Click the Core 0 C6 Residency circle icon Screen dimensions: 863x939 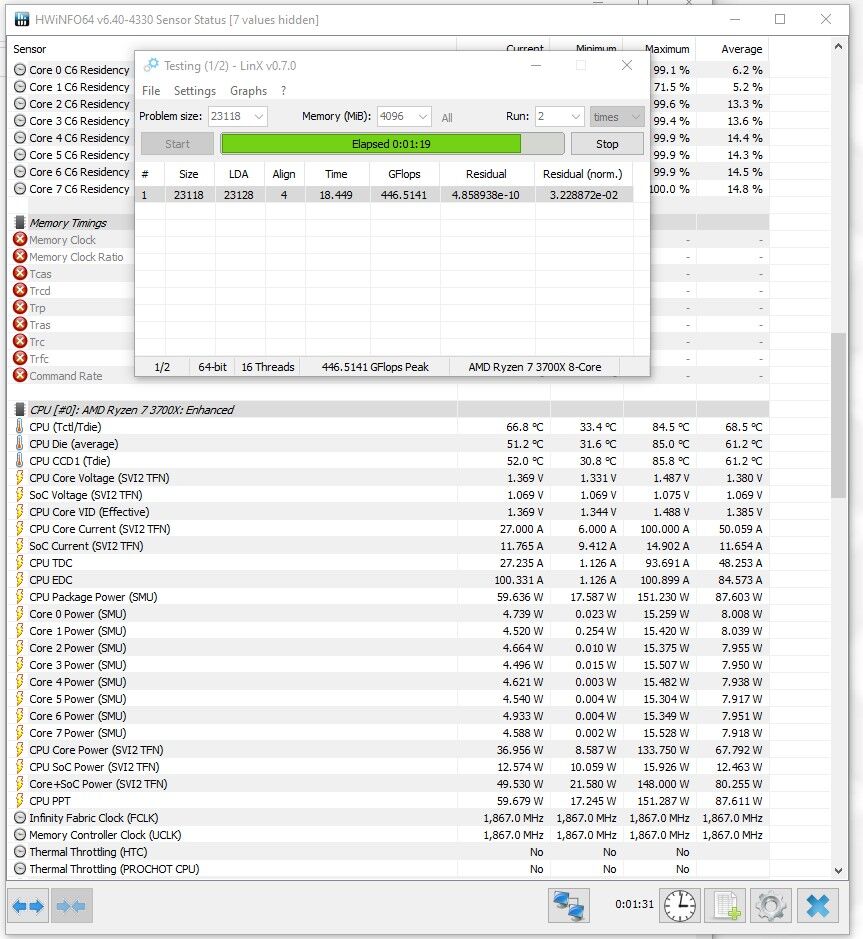tap(20, 69)
